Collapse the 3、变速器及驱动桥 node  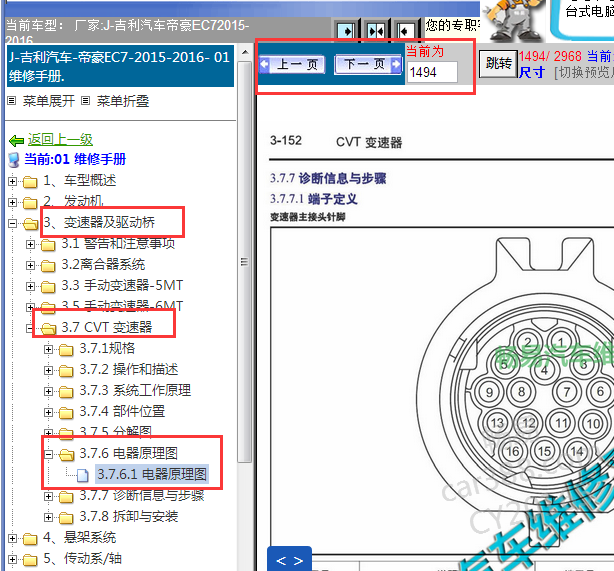12,223
